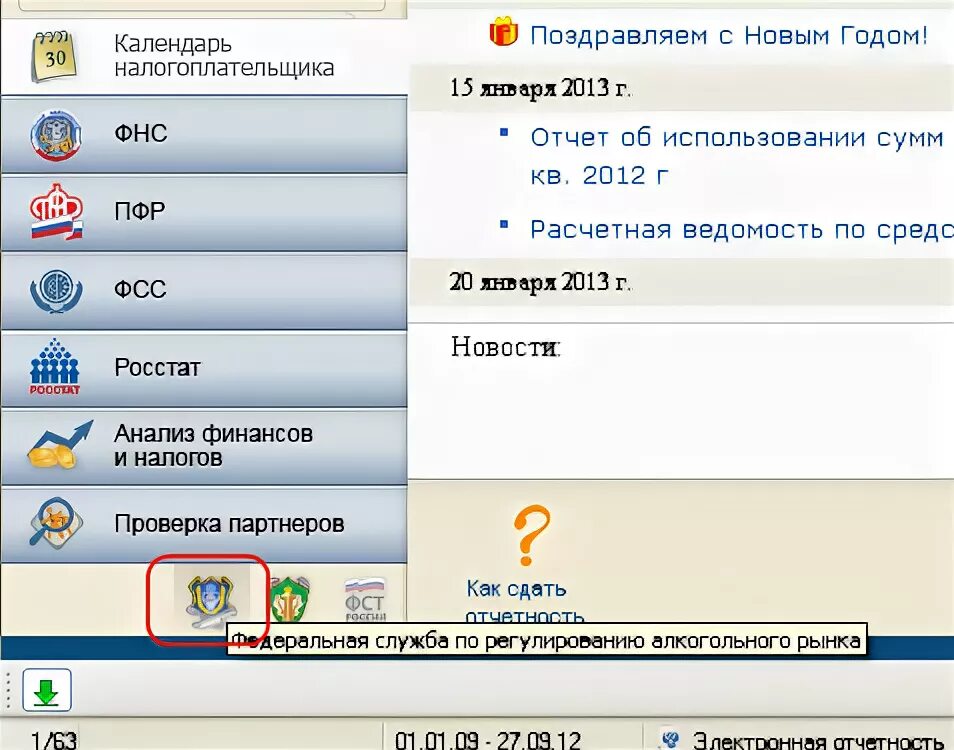Open the alcohol market regulation service icon
This screenshot has height=750, width=954.
211,601
